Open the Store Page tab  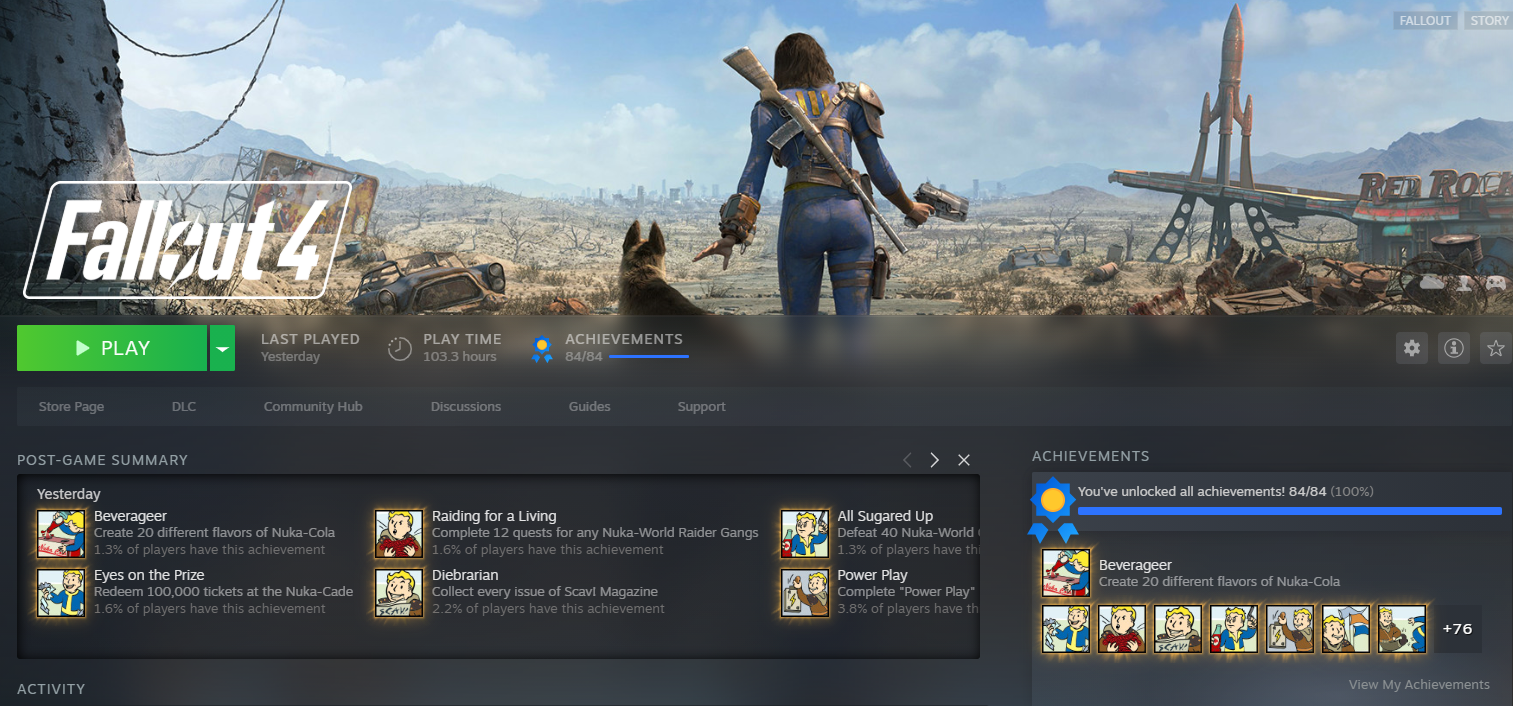71,406
